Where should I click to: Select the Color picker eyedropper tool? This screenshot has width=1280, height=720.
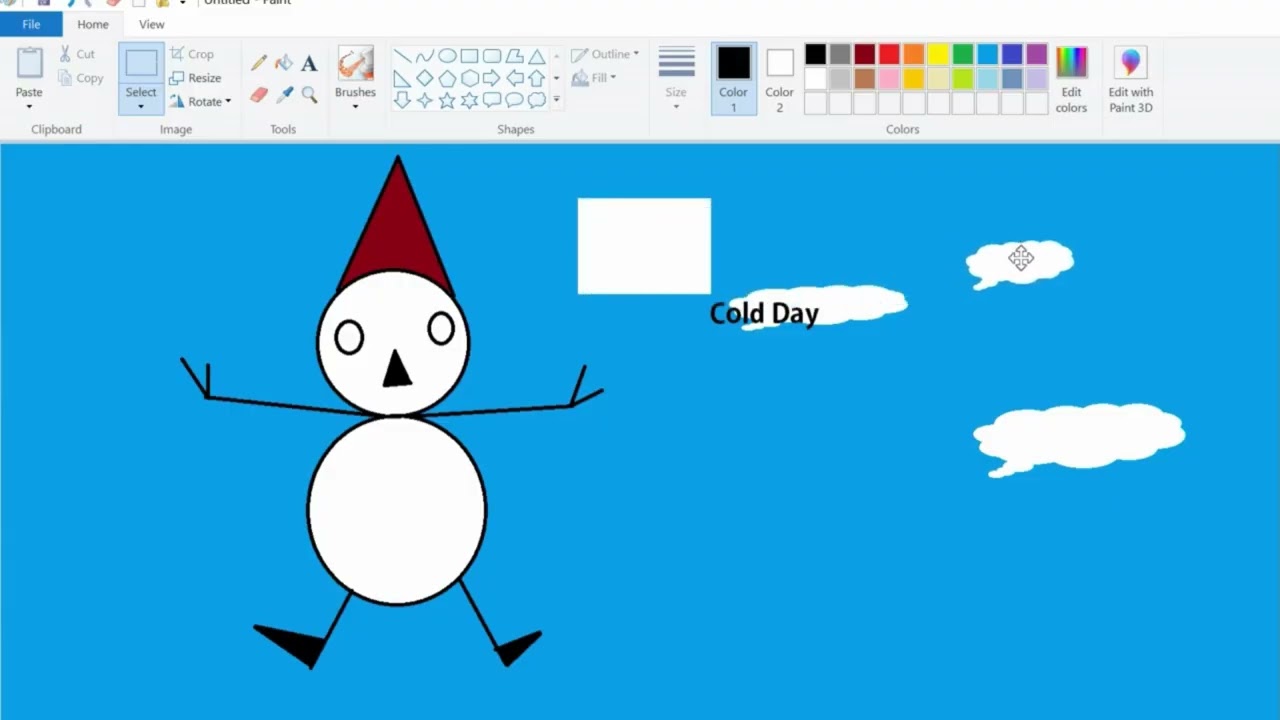284,94
